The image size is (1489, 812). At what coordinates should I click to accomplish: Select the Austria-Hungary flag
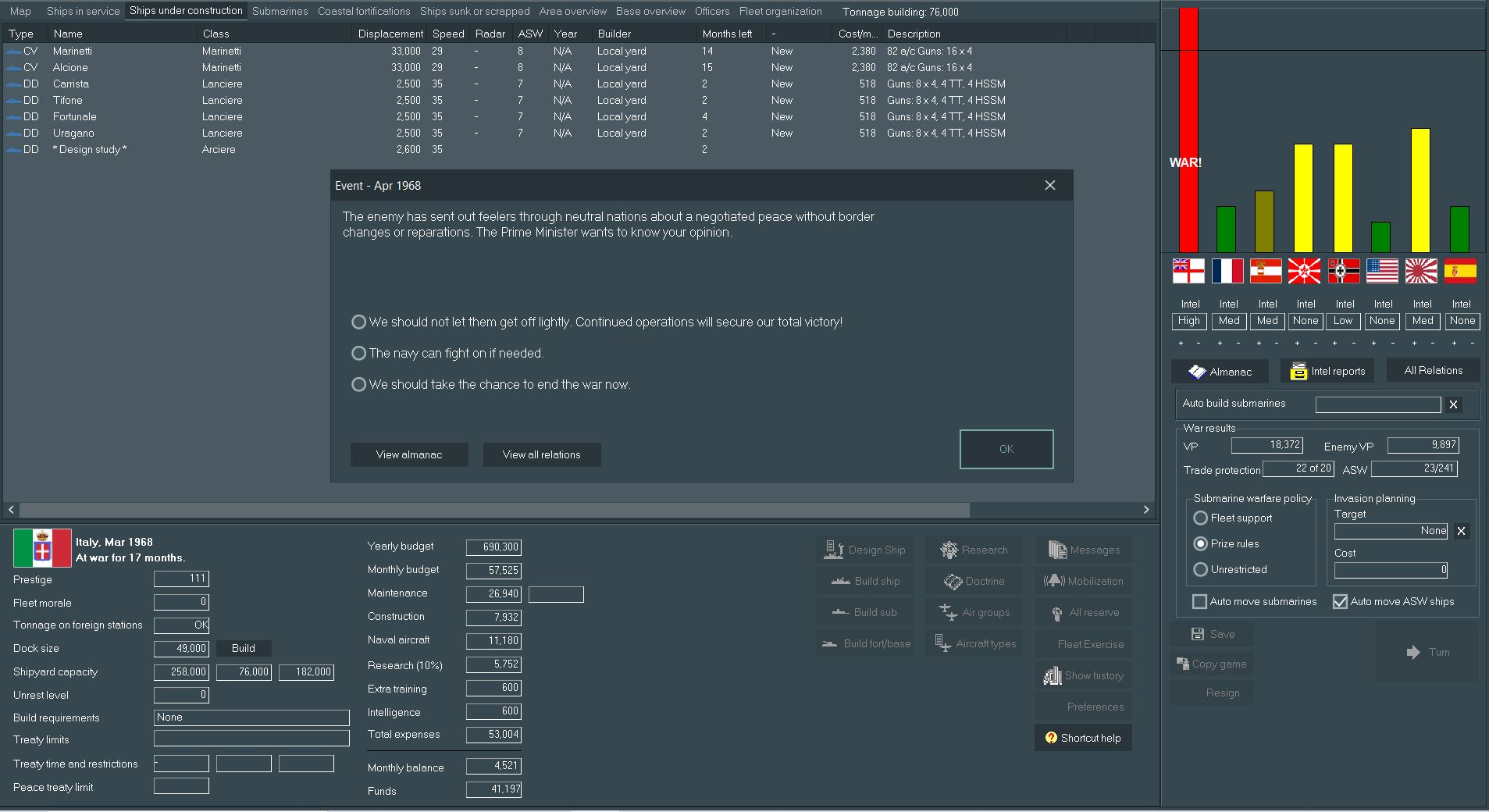1266,271
